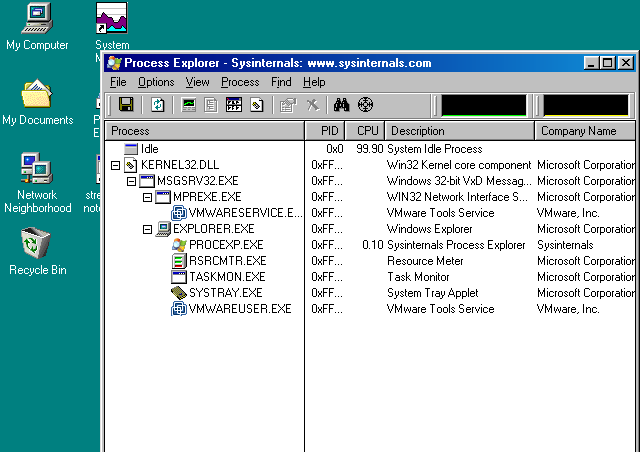Viewport: 640px width, 452px height.
Task: Toggle the process tree view icon
Action: (211, 105)
